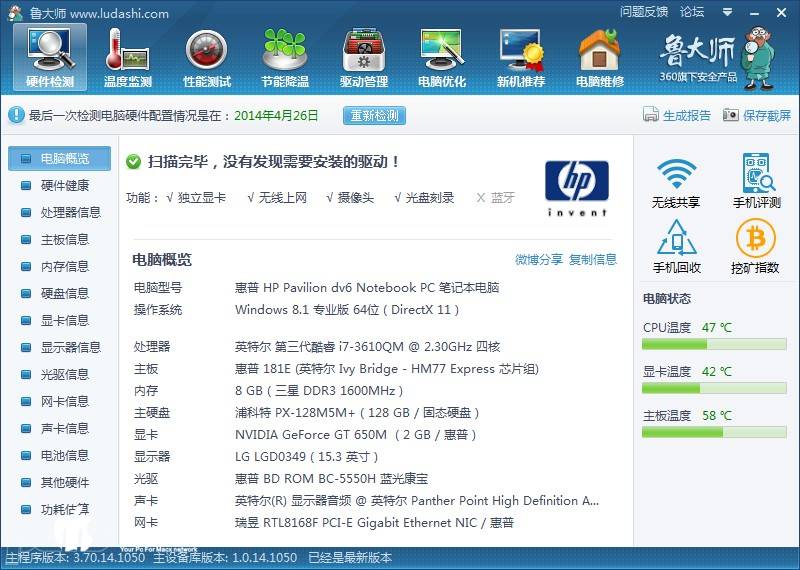Switch to 显卡信息 in the sidebar

(x=64, y=320)
